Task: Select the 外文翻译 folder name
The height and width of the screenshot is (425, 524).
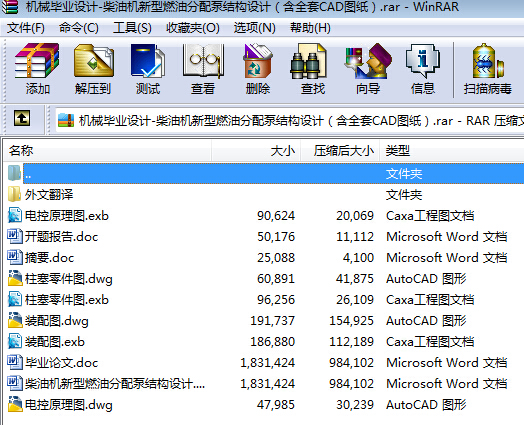Action: point(49,195)
